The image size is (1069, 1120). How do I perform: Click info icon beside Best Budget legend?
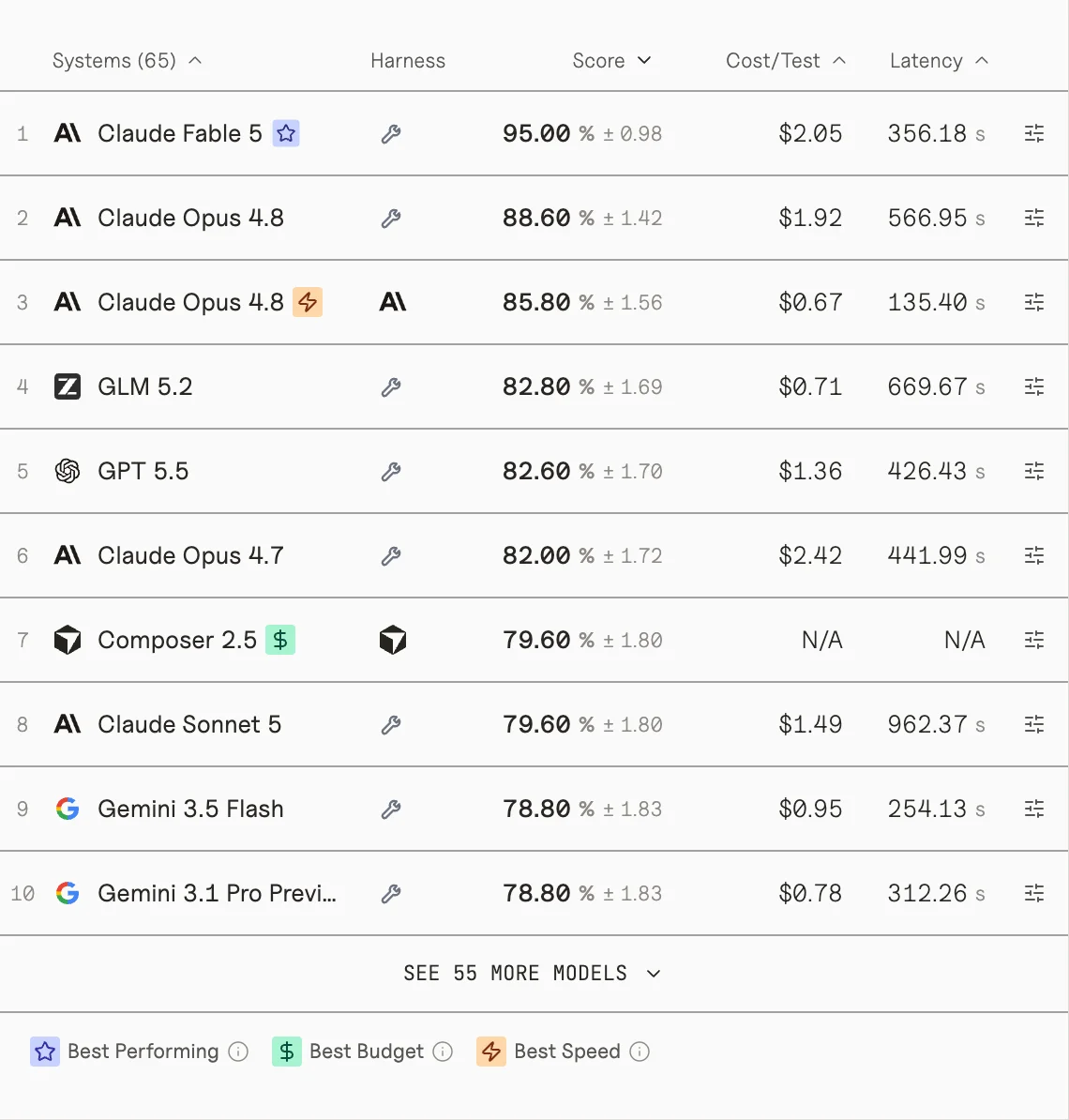click(x=443, y=1052)
